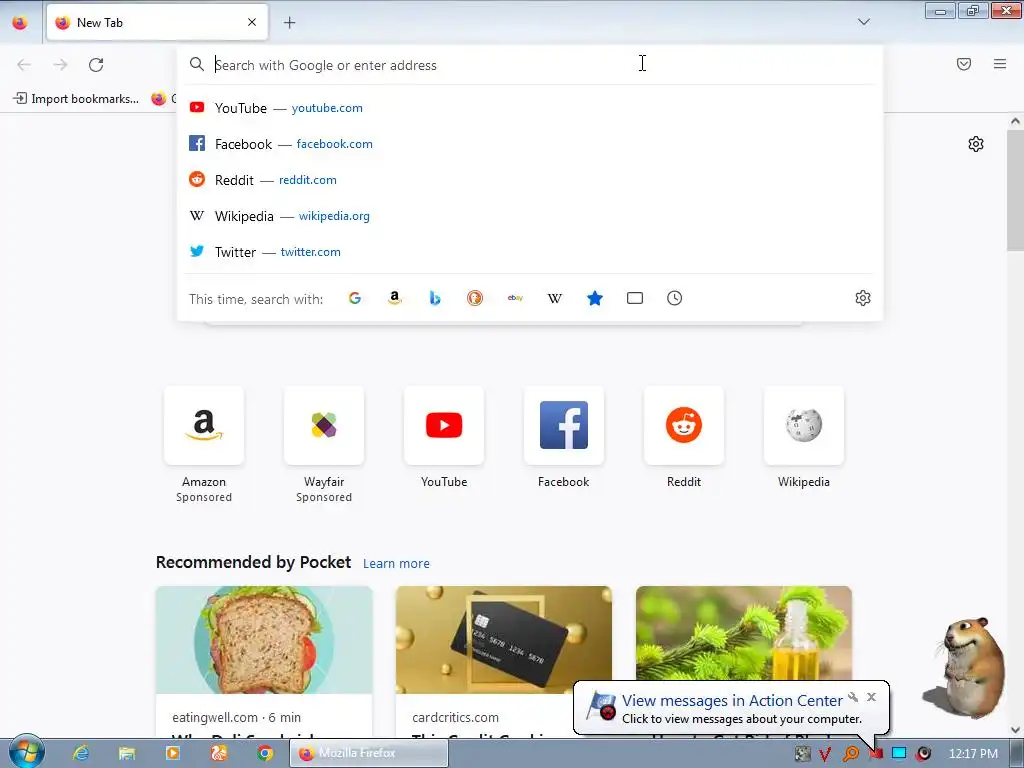Click the page vertical scrollbar thumb
Viewport: 1024px width, 768px height.
(1016, 189)
